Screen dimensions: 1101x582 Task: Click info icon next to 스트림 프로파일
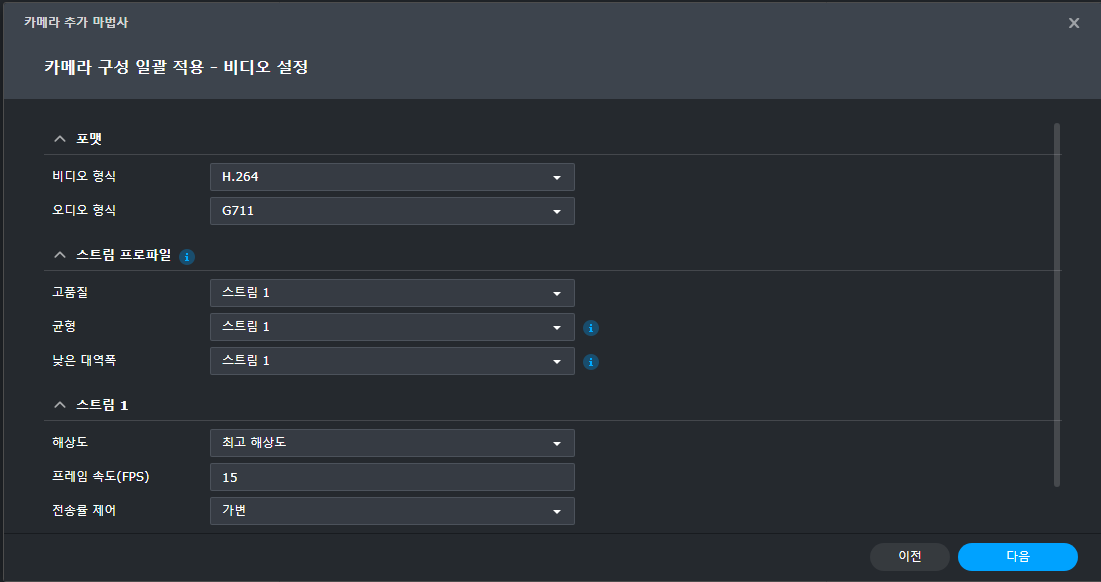click(x=187, y=257)
